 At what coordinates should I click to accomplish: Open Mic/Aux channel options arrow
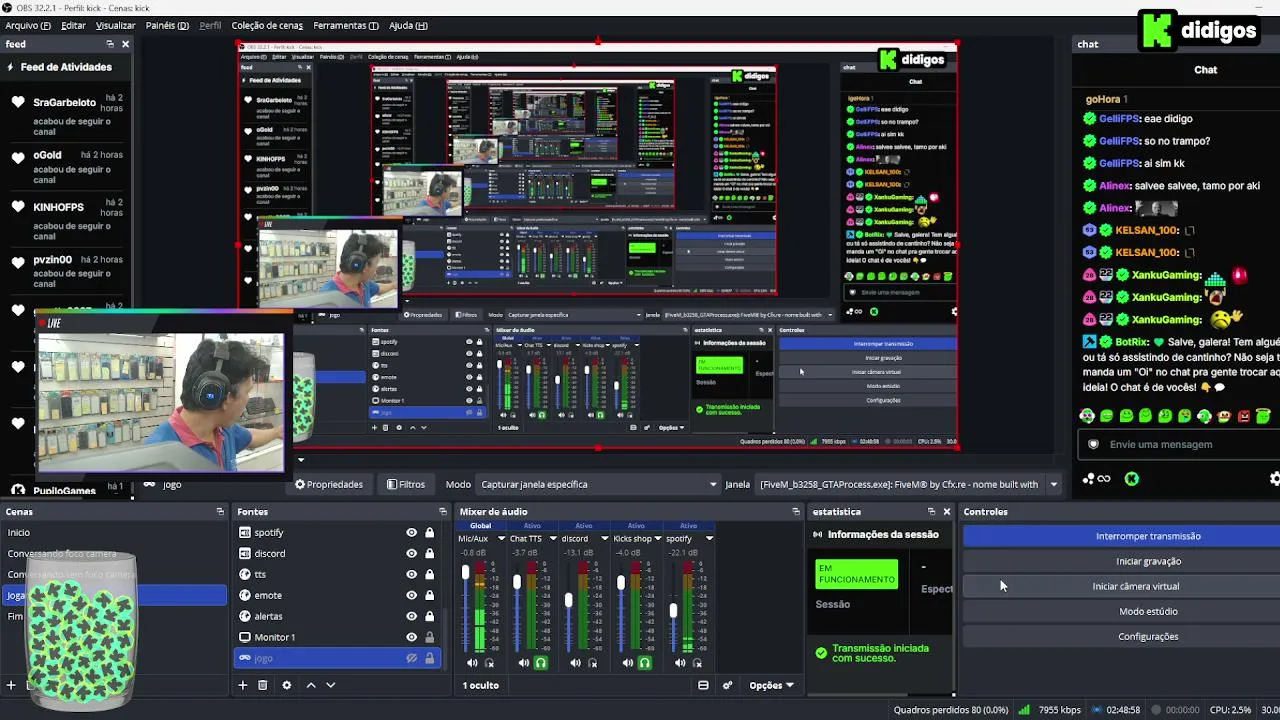tap(501, 538)
